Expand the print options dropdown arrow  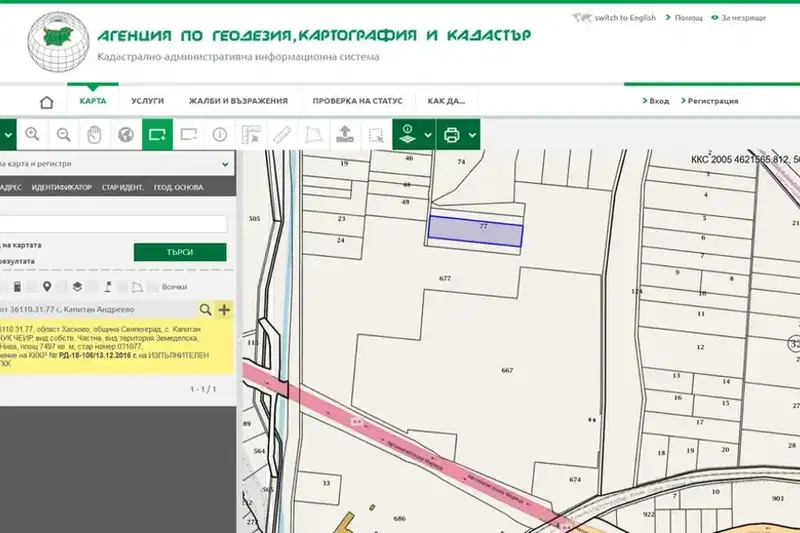pyautogui.click(x=472, y=135)
